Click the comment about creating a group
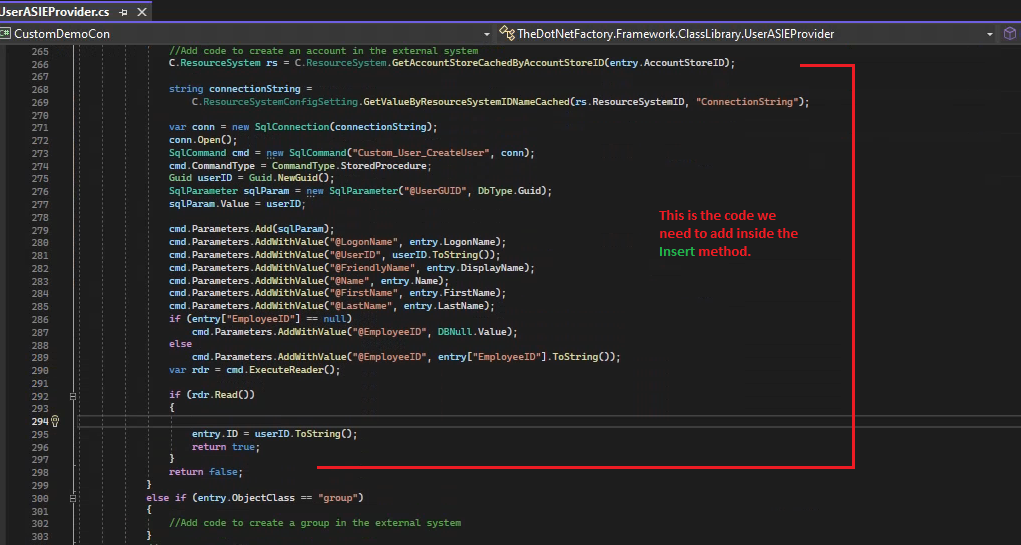This screenshot has width=1021, height=545. coord(315,523)
